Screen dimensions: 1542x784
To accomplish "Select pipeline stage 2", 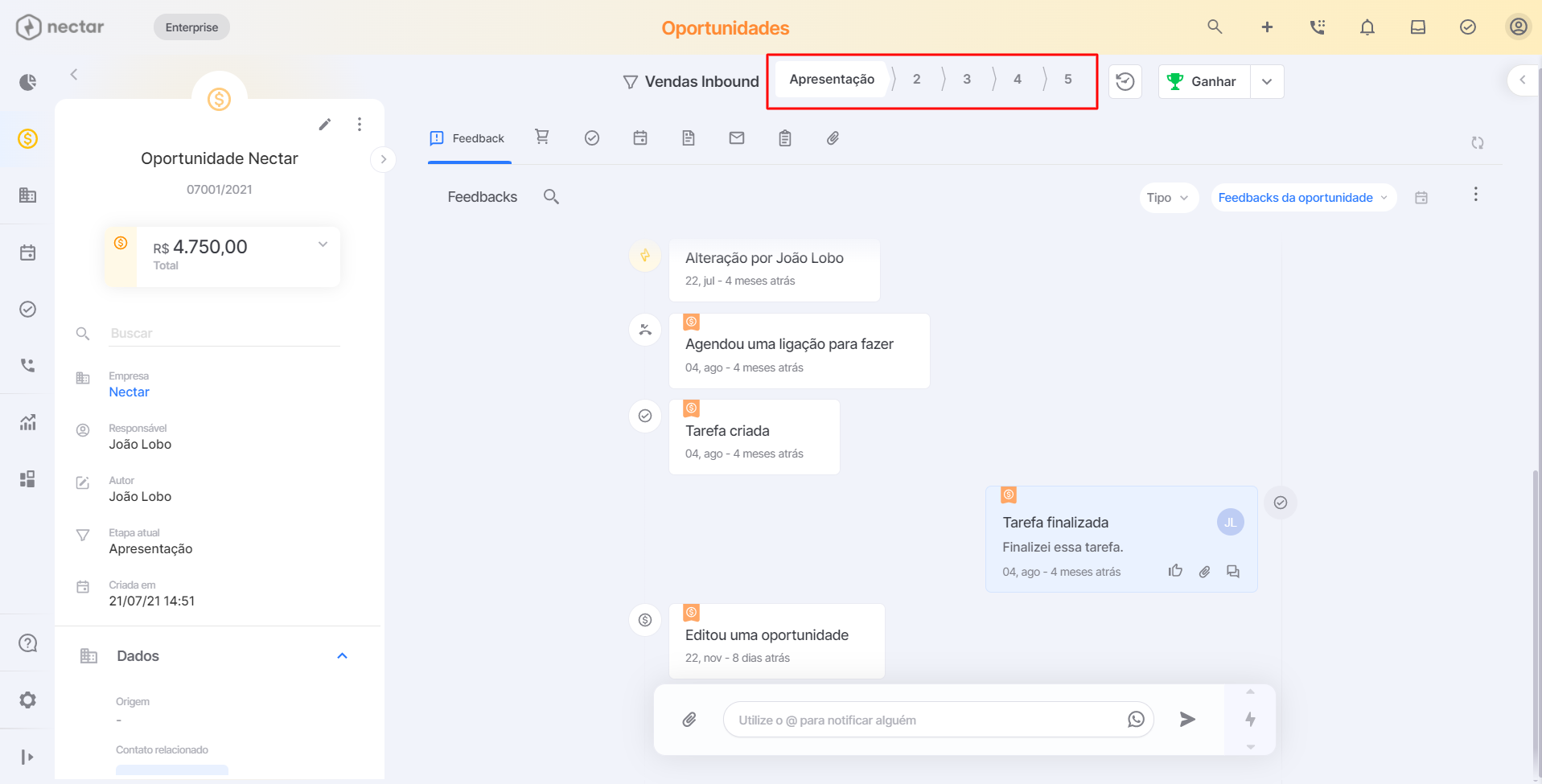I will [916, 80].
